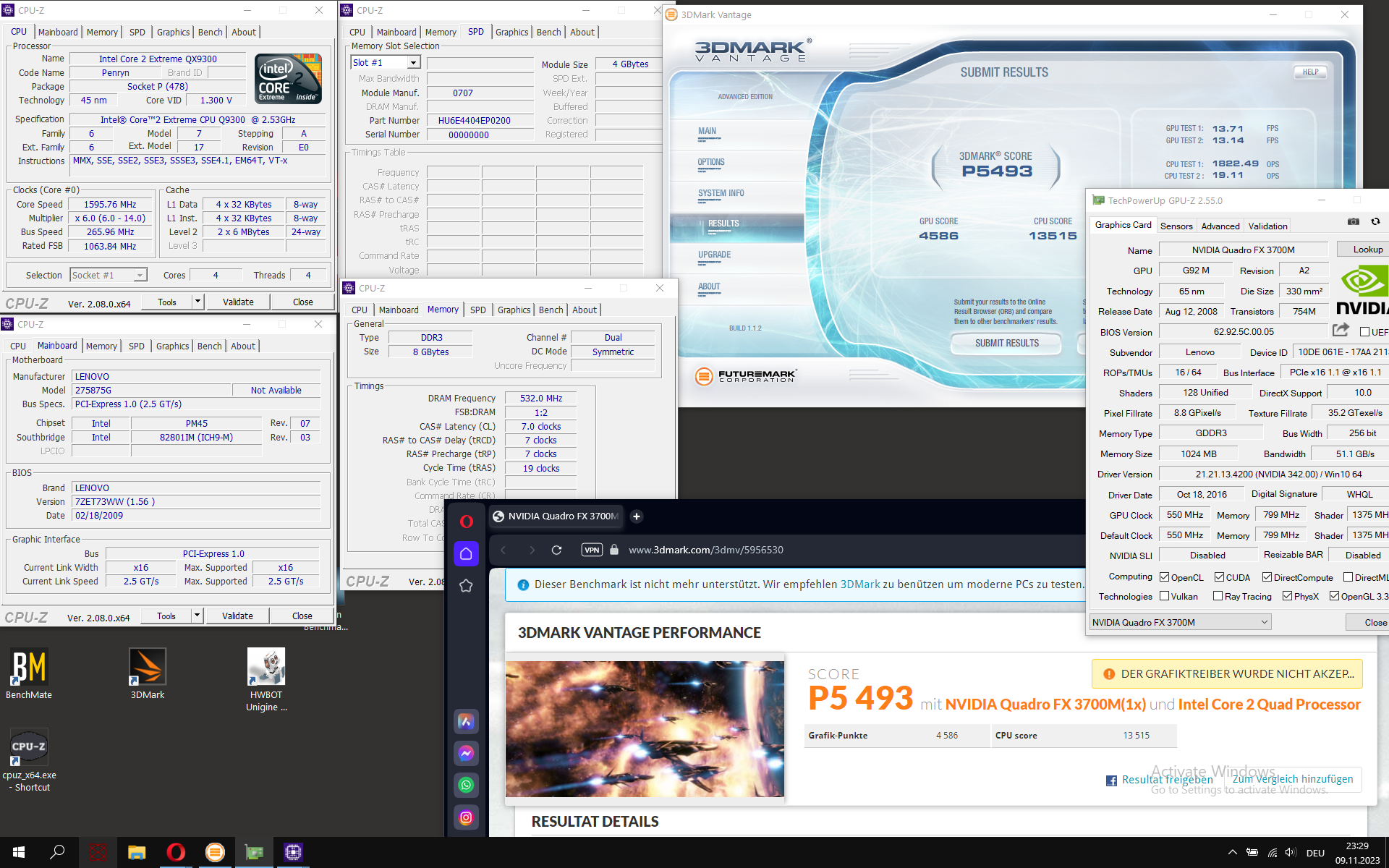Select NVIDIA Quadro FX 3700M browser tab

tap(556, 516)
